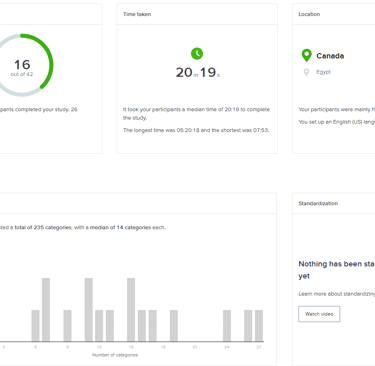Image resolution: width=375 pixels, height=366 pixels.
Task: Click the Nothing has been standardized yet heading
Action: click(x=337, y=270)
